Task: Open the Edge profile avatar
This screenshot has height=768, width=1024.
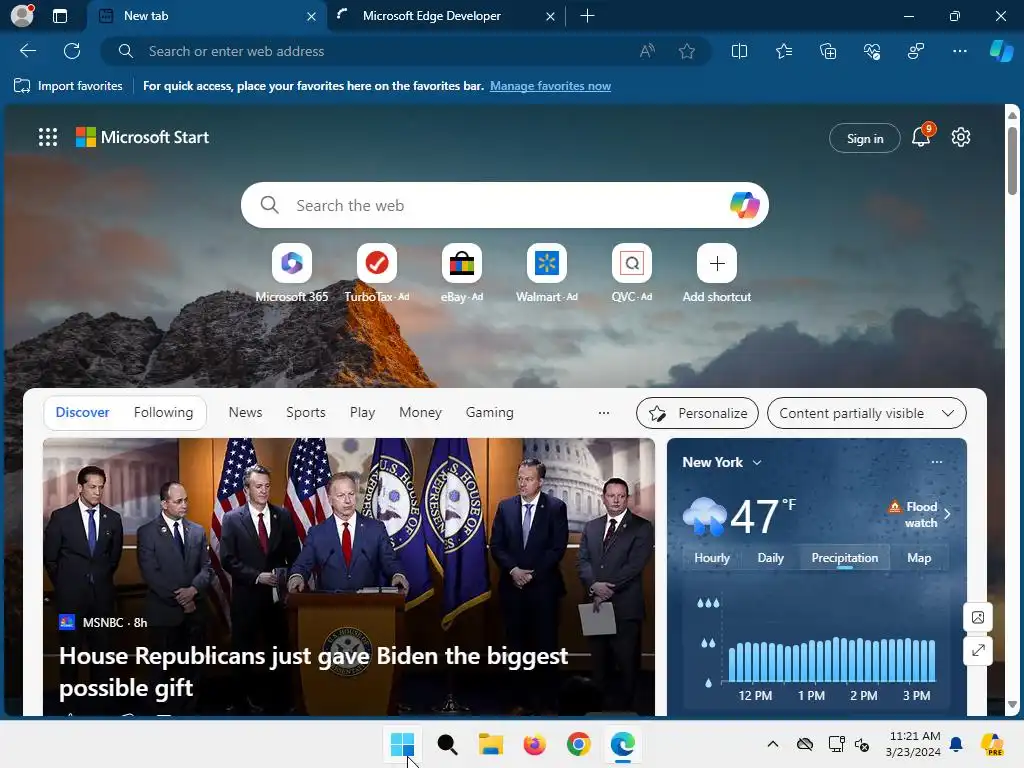Action: pyautogui.click(x=22, y=16)
